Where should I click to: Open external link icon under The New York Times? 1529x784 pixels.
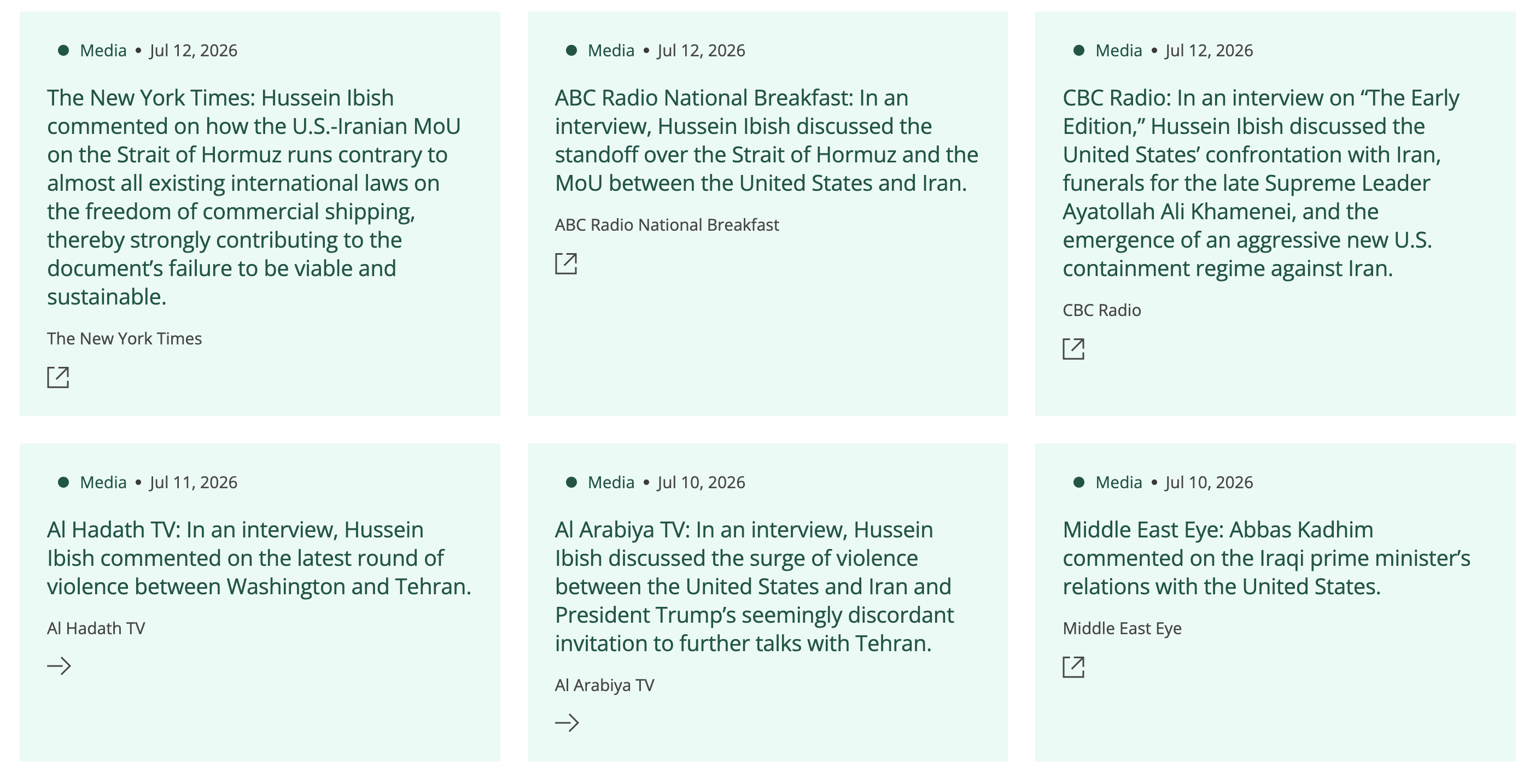tap(58, 377)
